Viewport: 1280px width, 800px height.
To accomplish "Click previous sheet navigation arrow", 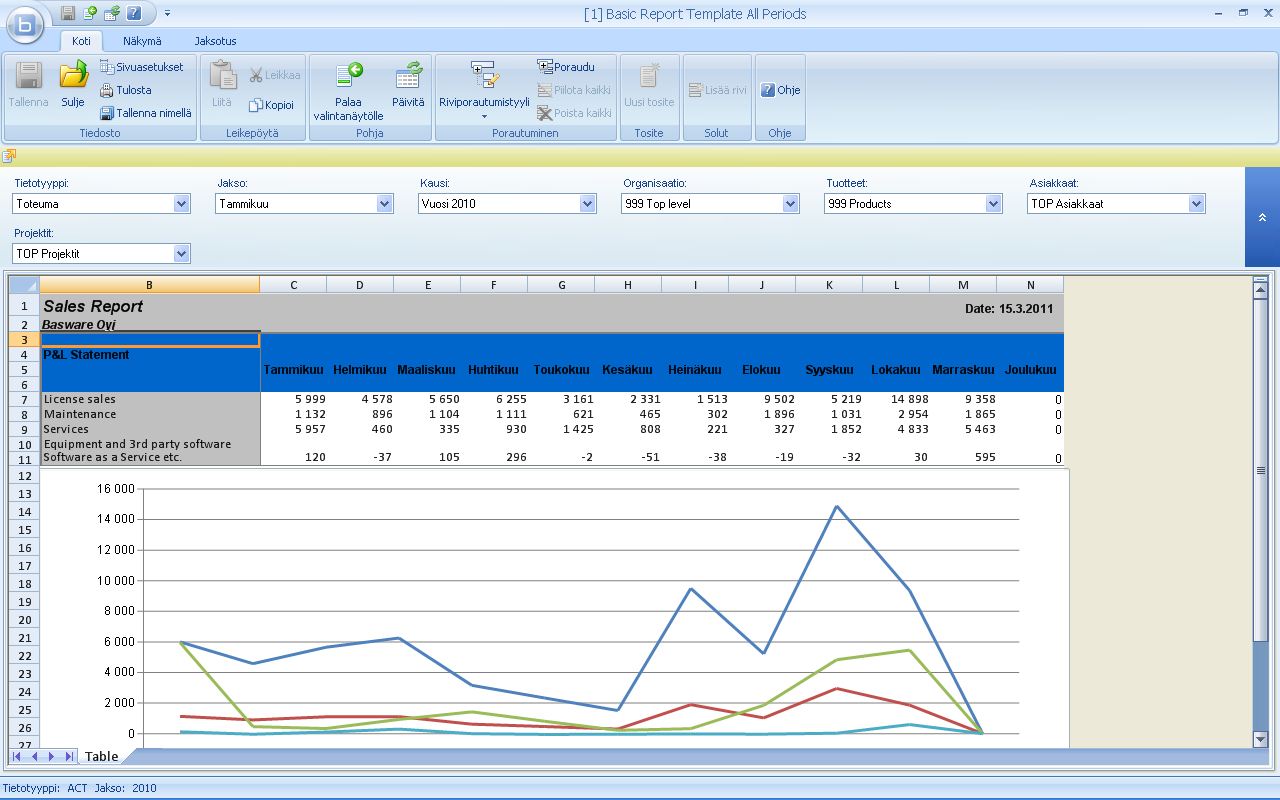I will [x=34, y=757].
